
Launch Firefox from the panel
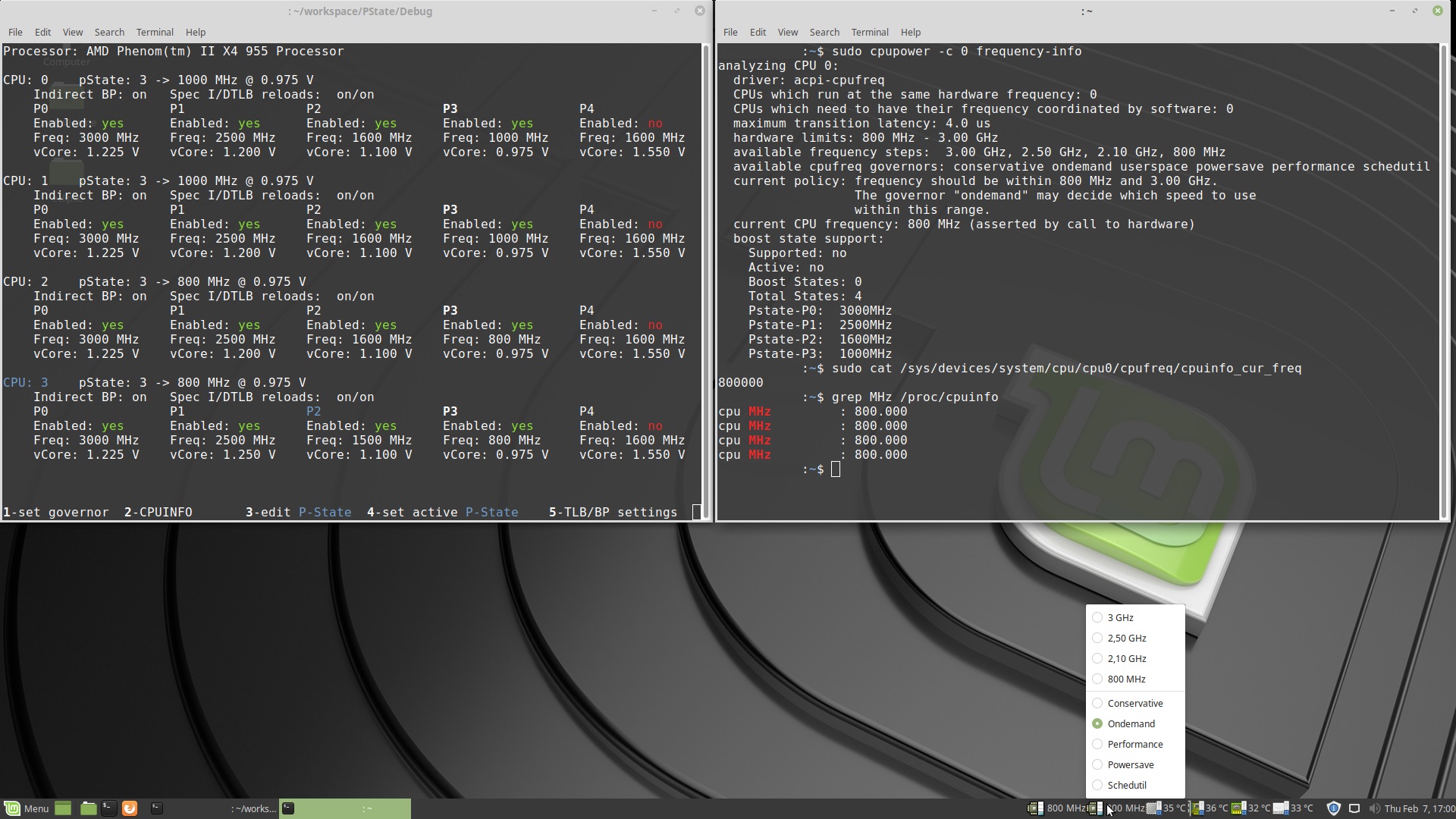(x=130, y=808)
